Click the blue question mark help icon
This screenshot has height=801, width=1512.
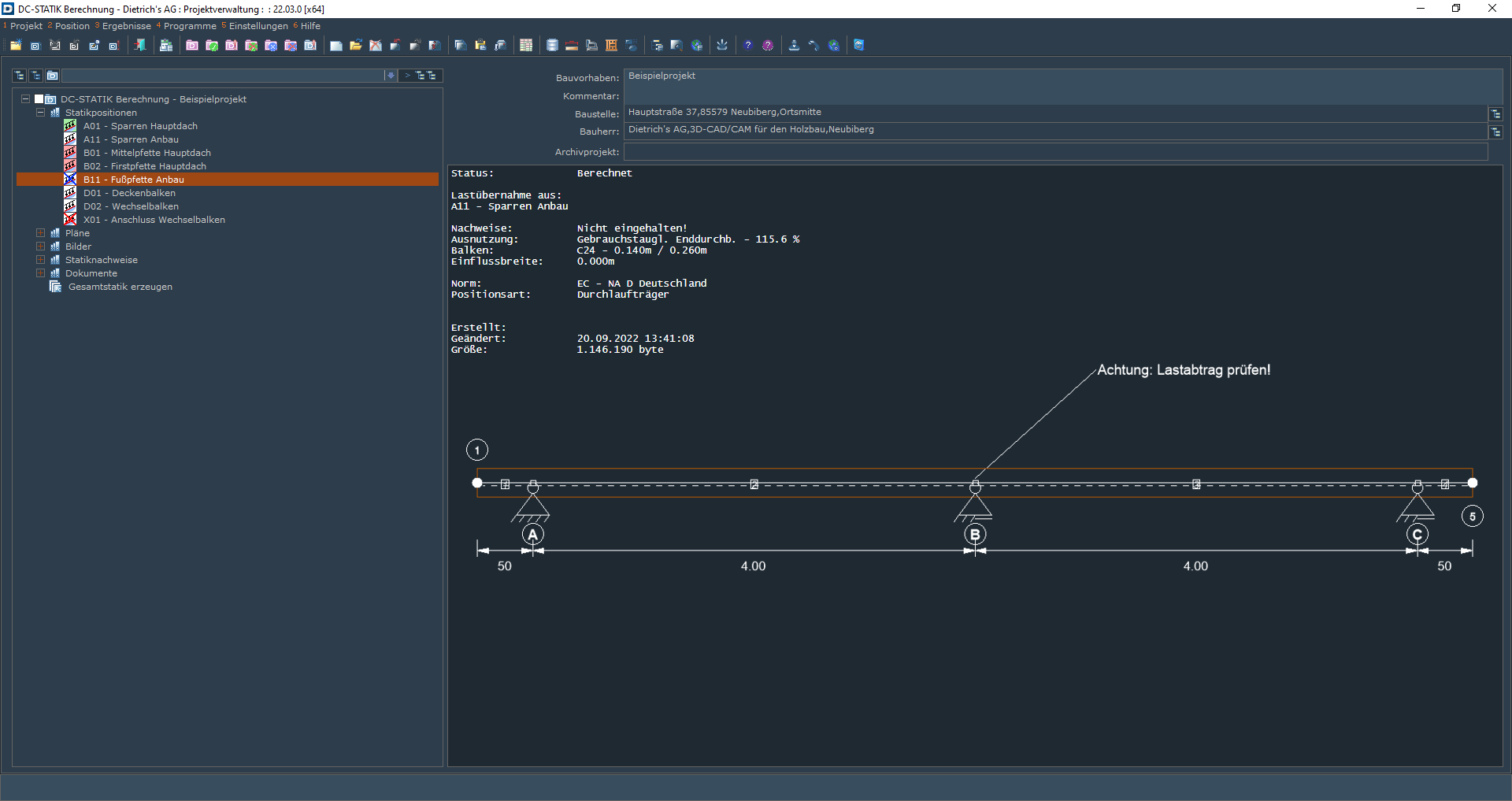(748, 46)
